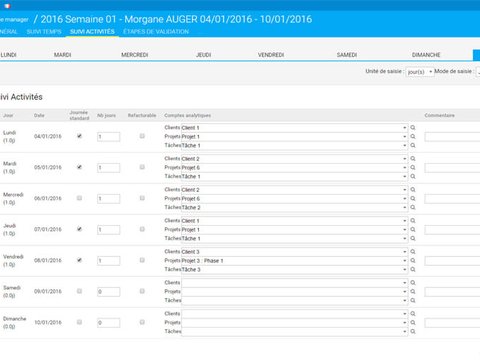Click the search icon beside Mercredi's Clients field

pyautogui.click(x=413, y=190)
